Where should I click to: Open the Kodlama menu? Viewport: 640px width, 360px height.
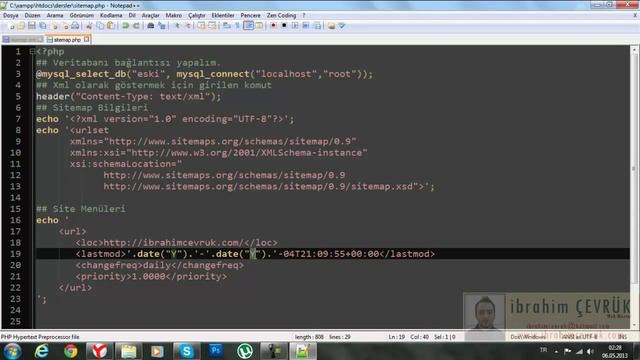[x=111, y=15]
